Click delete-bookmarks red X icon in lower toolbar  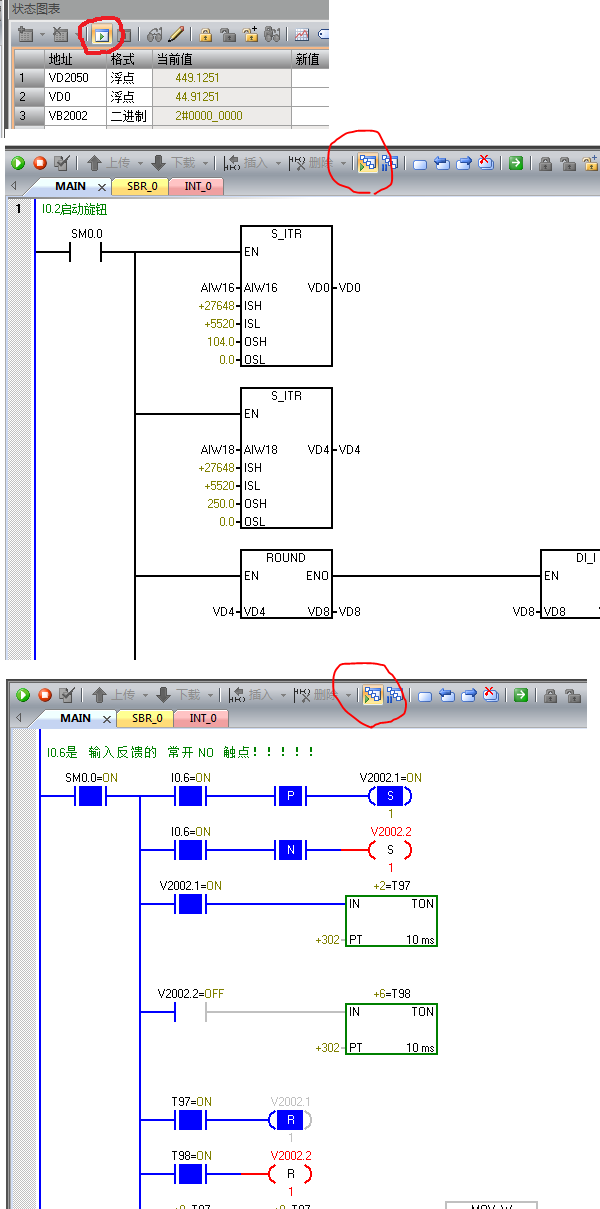click(x=487, y=694)
